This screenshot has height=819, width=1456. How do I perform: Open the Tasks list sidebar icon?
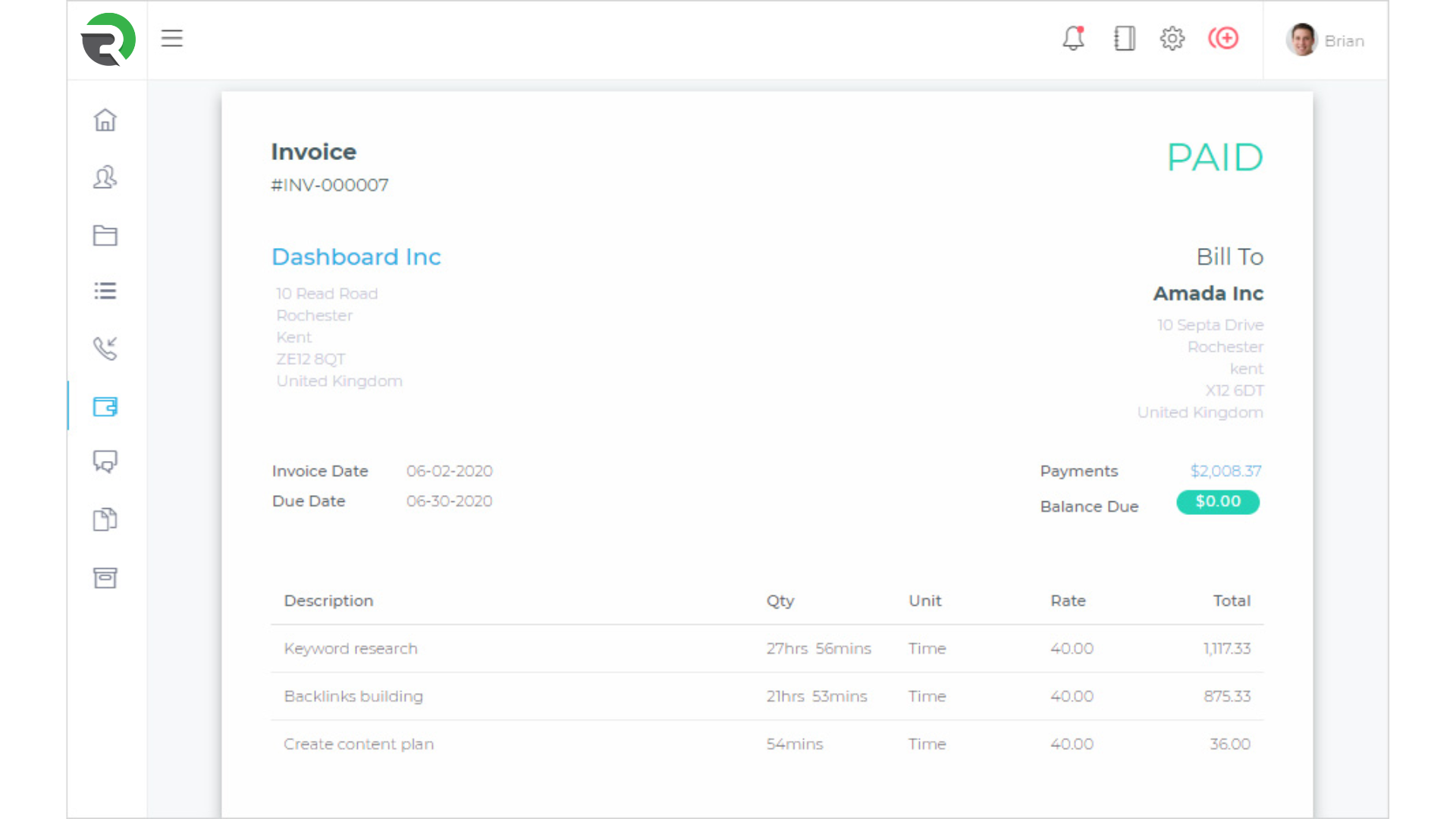(x=105, y=291)
